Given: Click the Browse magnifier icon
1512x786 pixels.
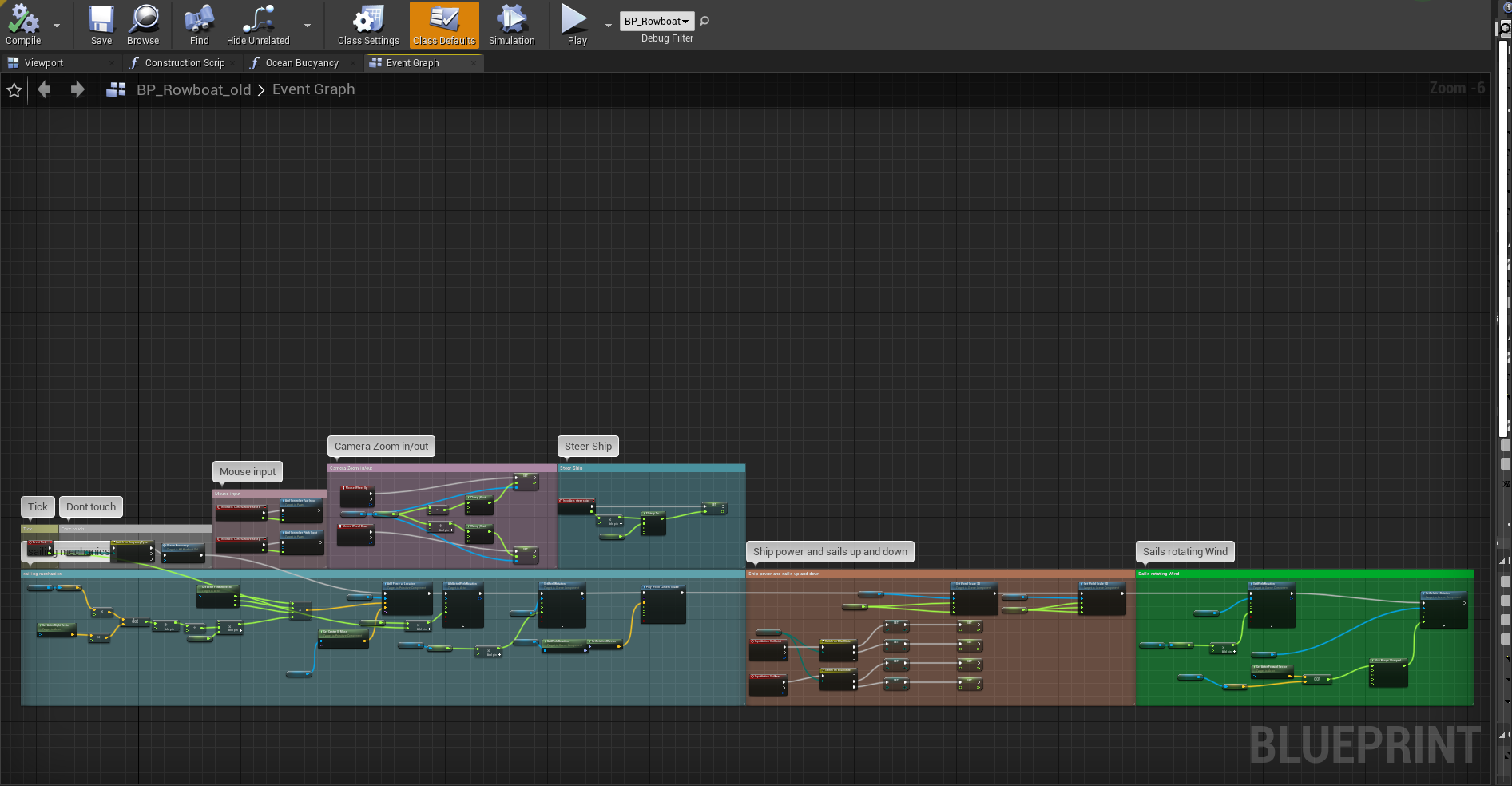Looking at the screenshot, I should (x=143, y=20).
